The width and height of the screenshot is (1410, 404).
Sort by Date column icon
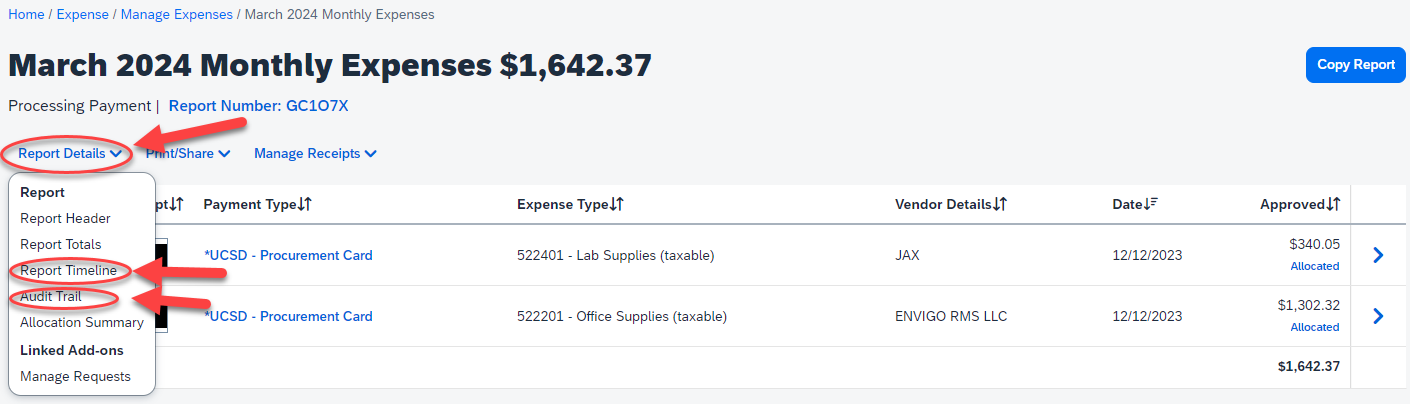point(1151,204)
